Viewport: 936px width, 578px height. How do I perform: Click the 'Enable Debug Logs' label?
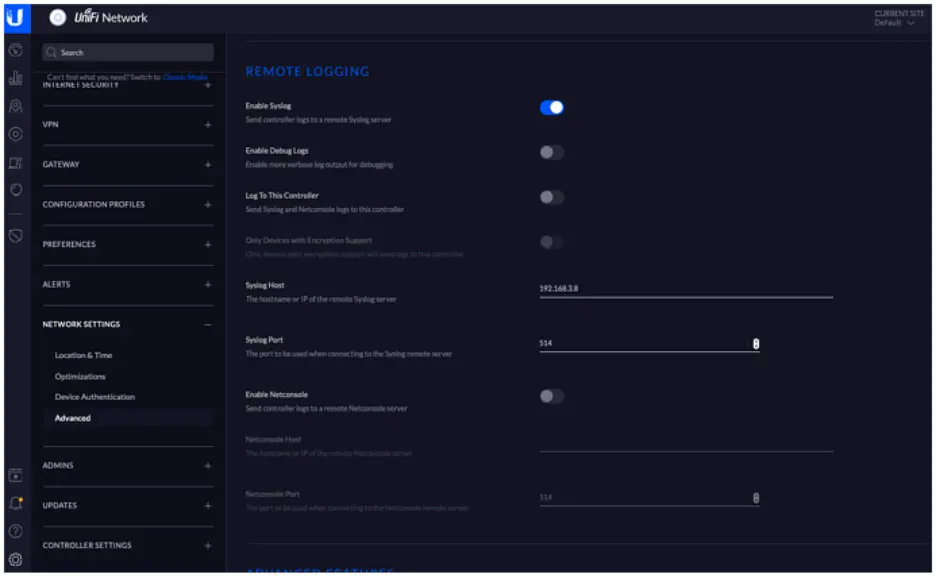276,150
